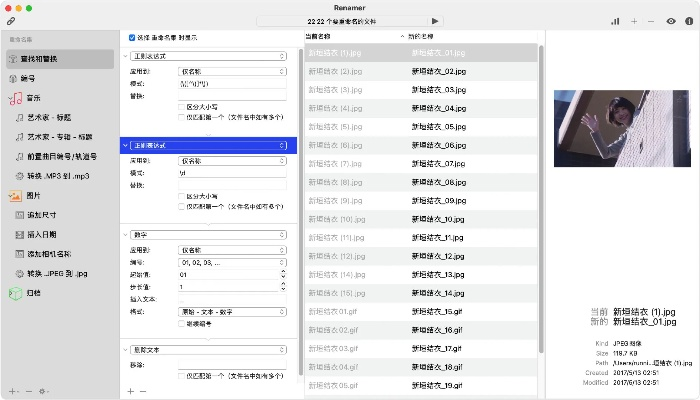Toggle the eye preview icon
Viewport: 700px width, 400px height.
(671, 21)
